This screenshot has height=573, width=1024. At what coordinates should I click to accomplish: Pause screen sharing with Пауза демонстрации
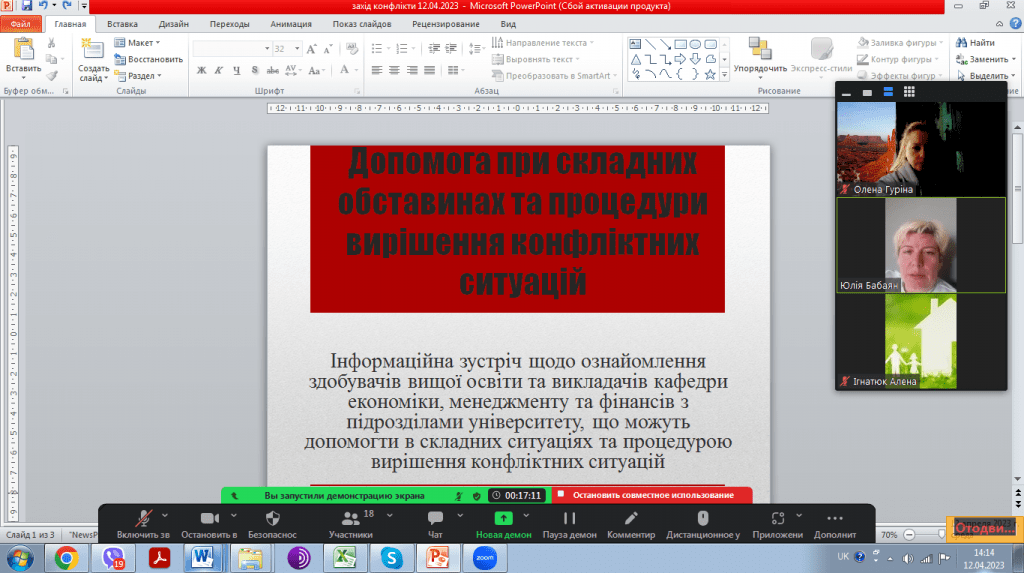pos(569,518)
